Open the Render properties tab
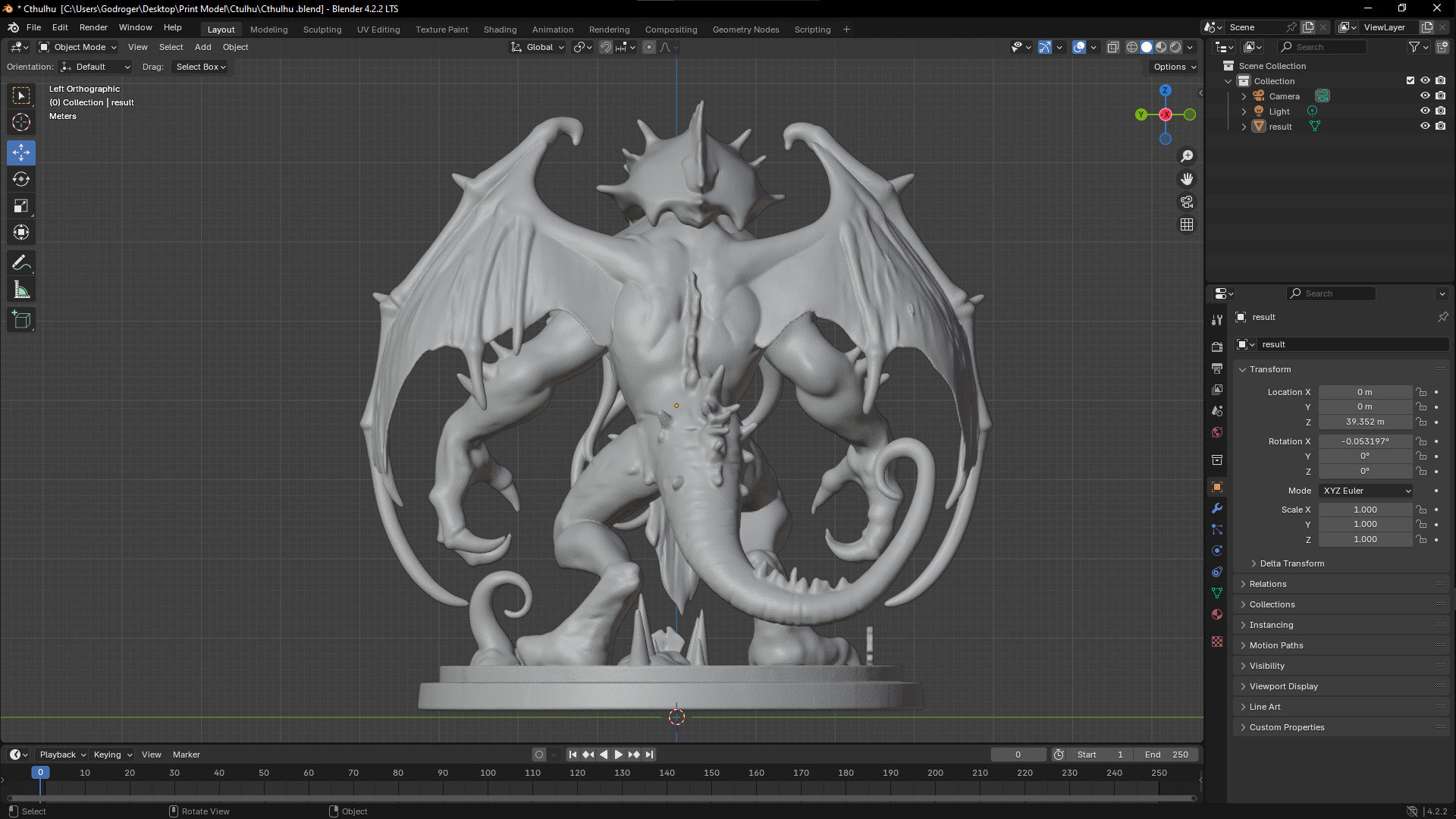 [x=1217, y=347]
